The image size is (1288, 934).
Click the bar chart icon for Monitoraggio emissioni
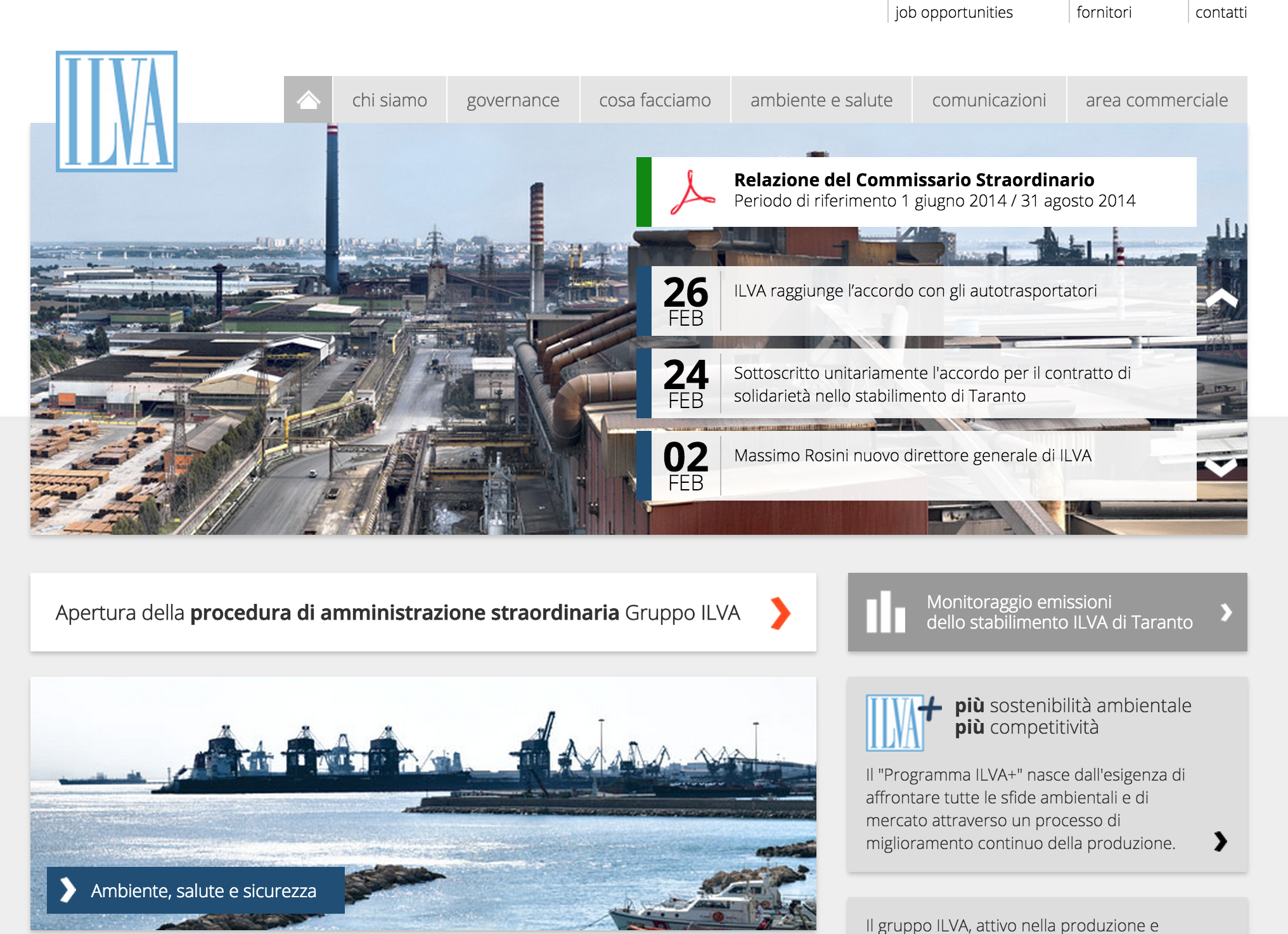pyautogui.click(x=885, y=611)
